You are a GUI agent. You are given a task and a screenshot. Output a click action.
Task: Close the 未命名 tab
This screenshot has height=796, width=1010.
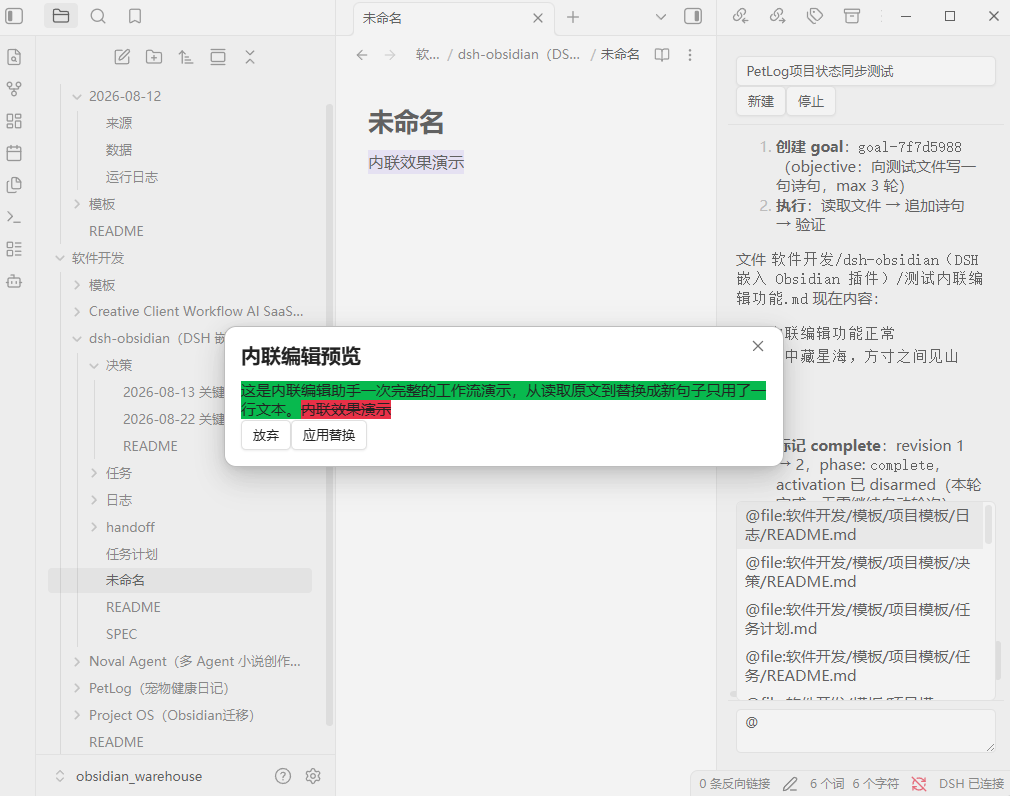tap(538, 19)
